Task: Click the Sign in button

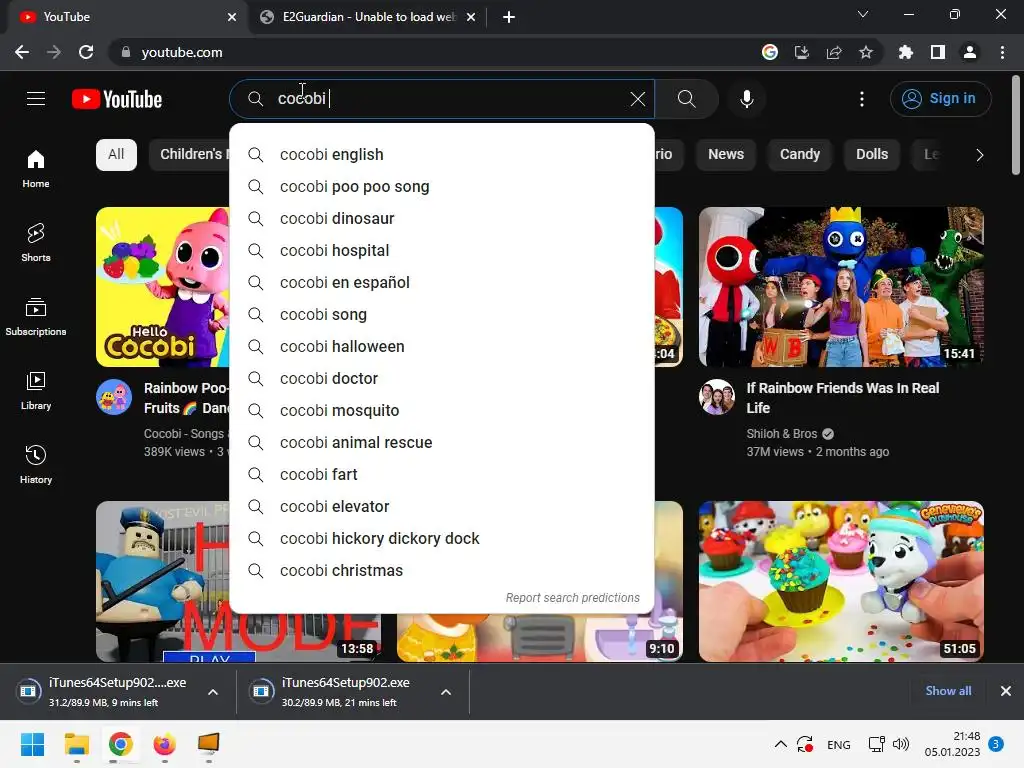Action: click(x=940, y=99)
